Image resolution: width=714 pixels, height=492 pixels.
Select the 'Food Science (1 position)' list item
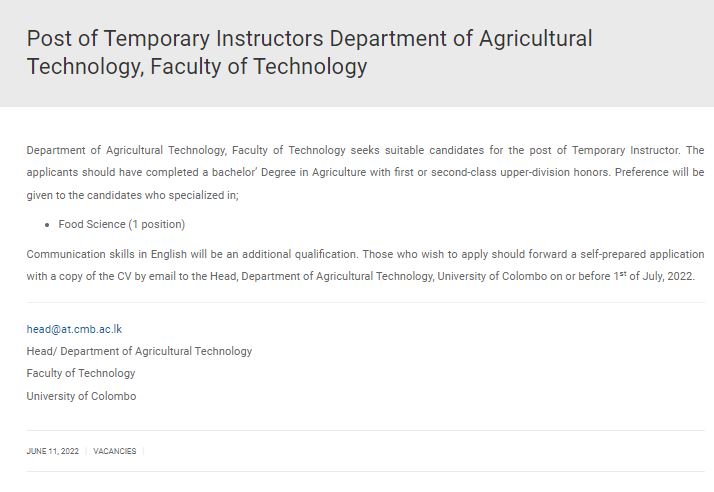[122, 224]
